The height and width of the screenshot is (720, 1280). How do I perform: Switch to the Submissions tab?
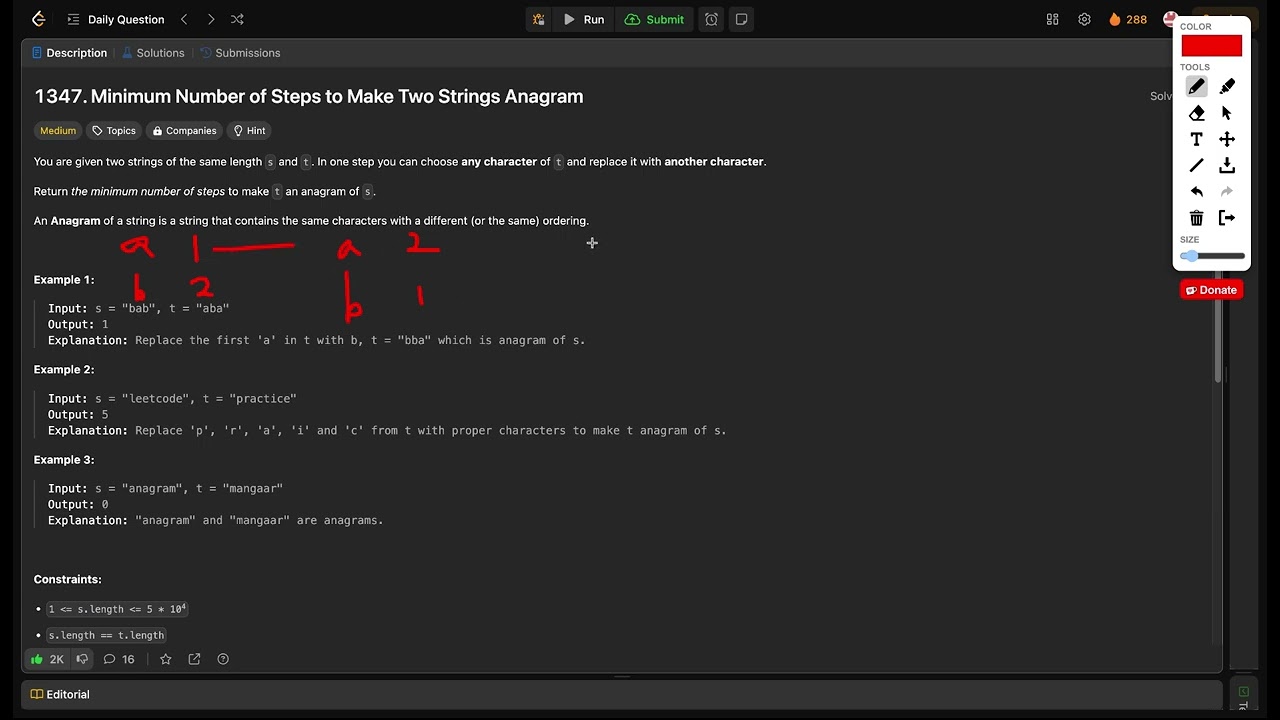pos(240,53)
